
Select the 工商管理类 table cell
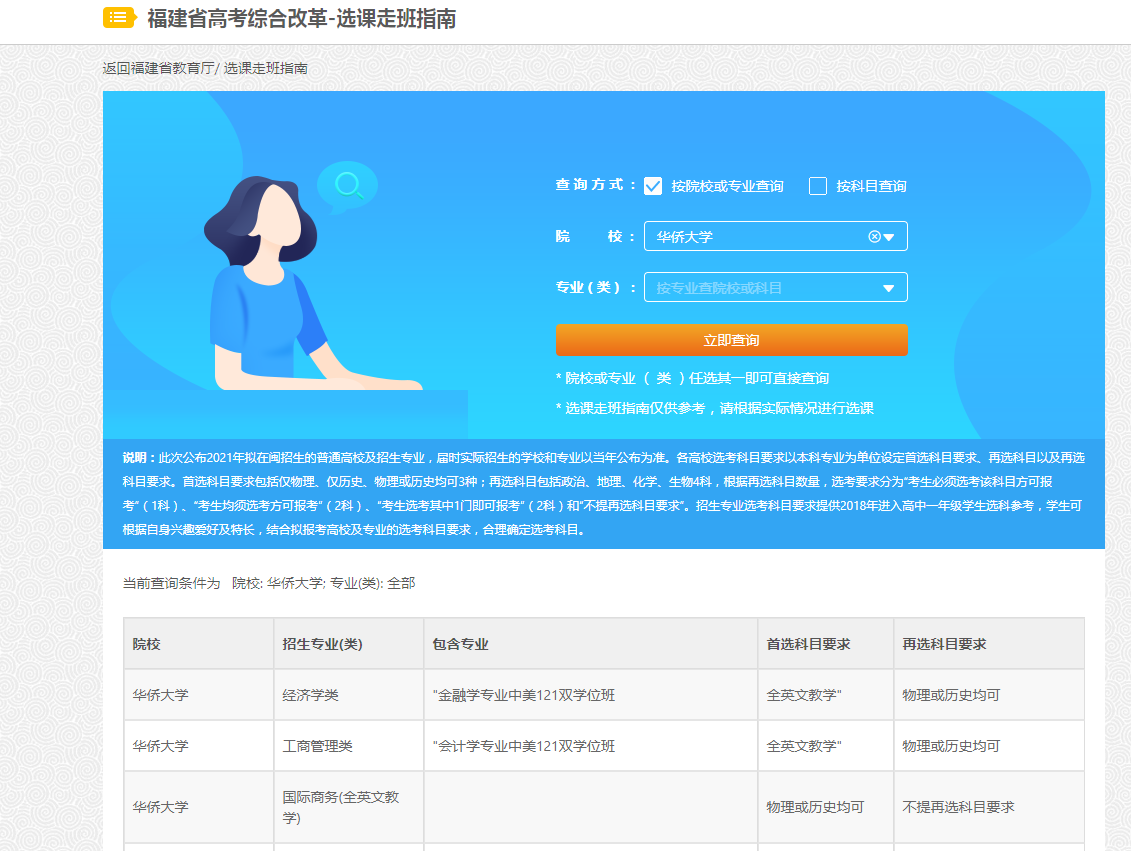click(x=348, y=746)
